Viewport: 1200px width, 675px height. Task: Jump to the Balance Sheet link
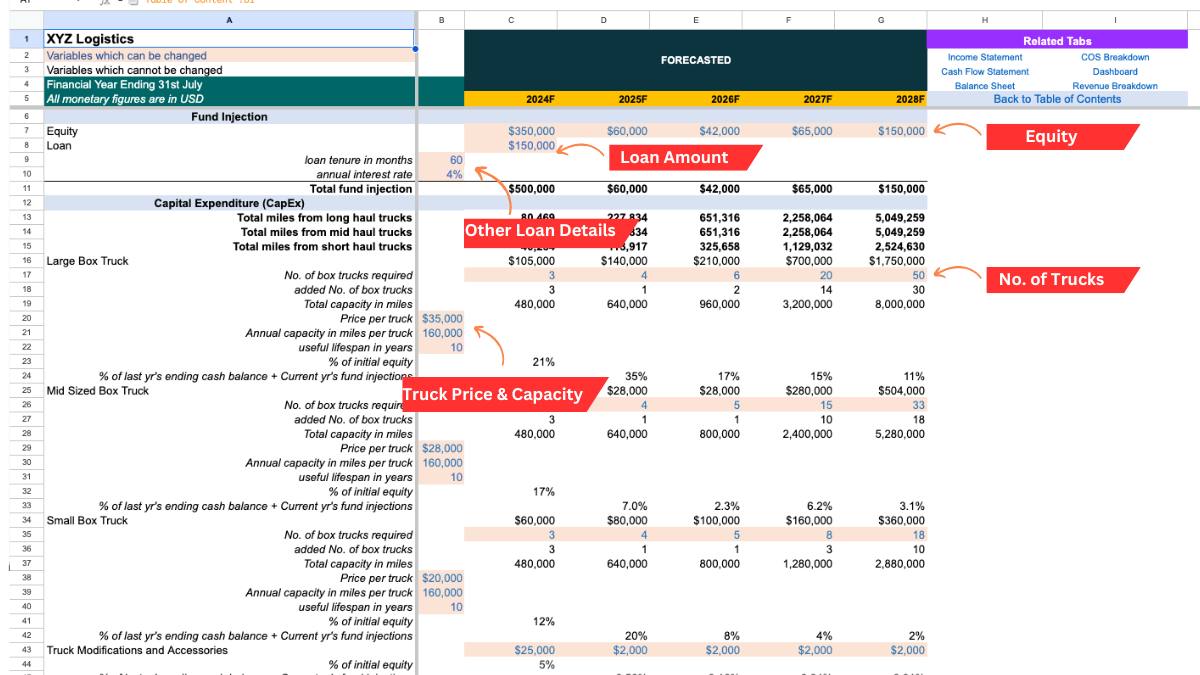[x=985, y=86]
